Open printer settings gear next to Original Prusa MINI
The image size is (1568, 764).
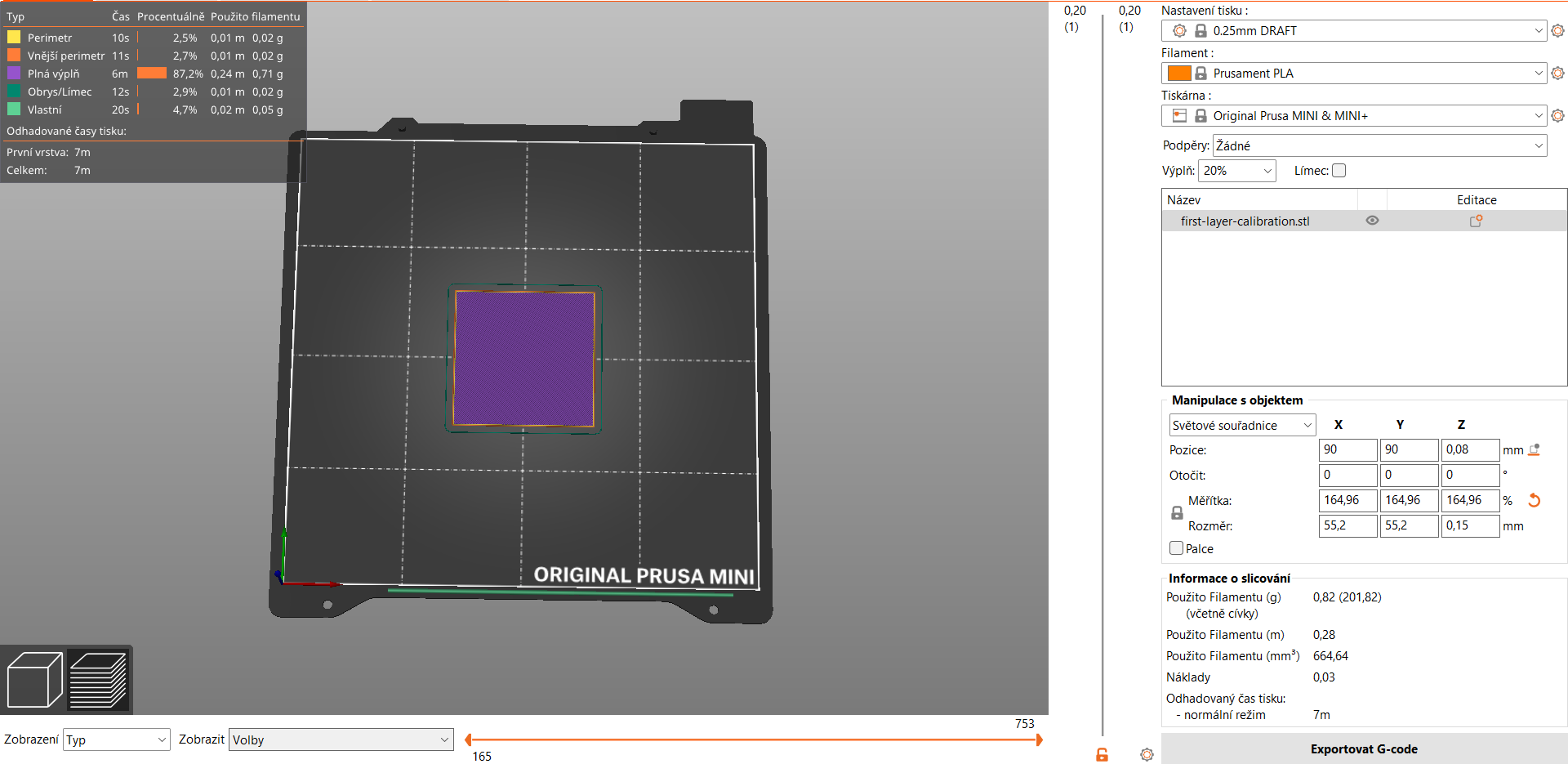(x=1557, y=115)
